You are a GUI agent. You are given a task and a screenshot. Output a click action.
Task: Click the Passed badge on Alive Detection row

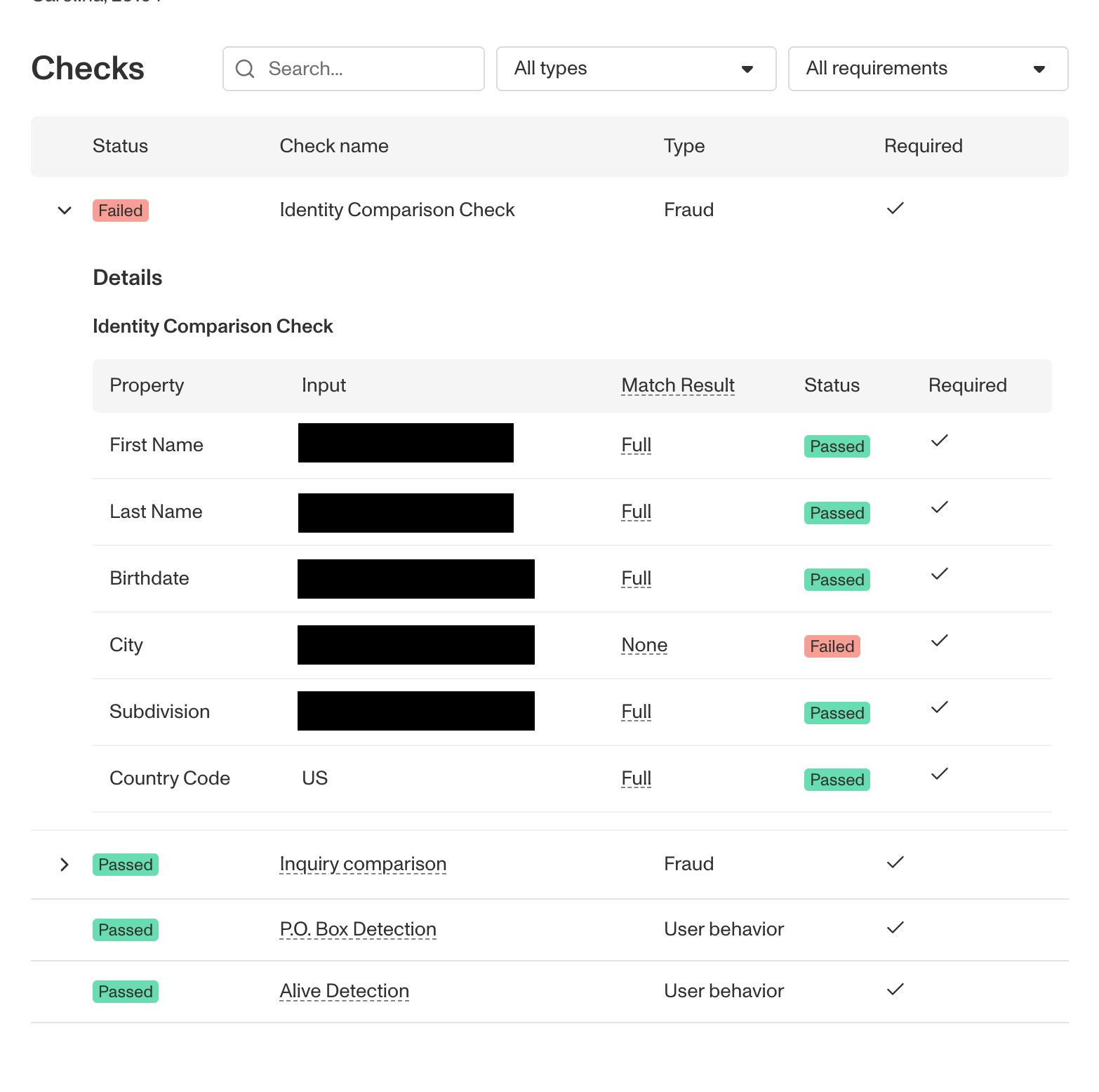pos(126,992)
